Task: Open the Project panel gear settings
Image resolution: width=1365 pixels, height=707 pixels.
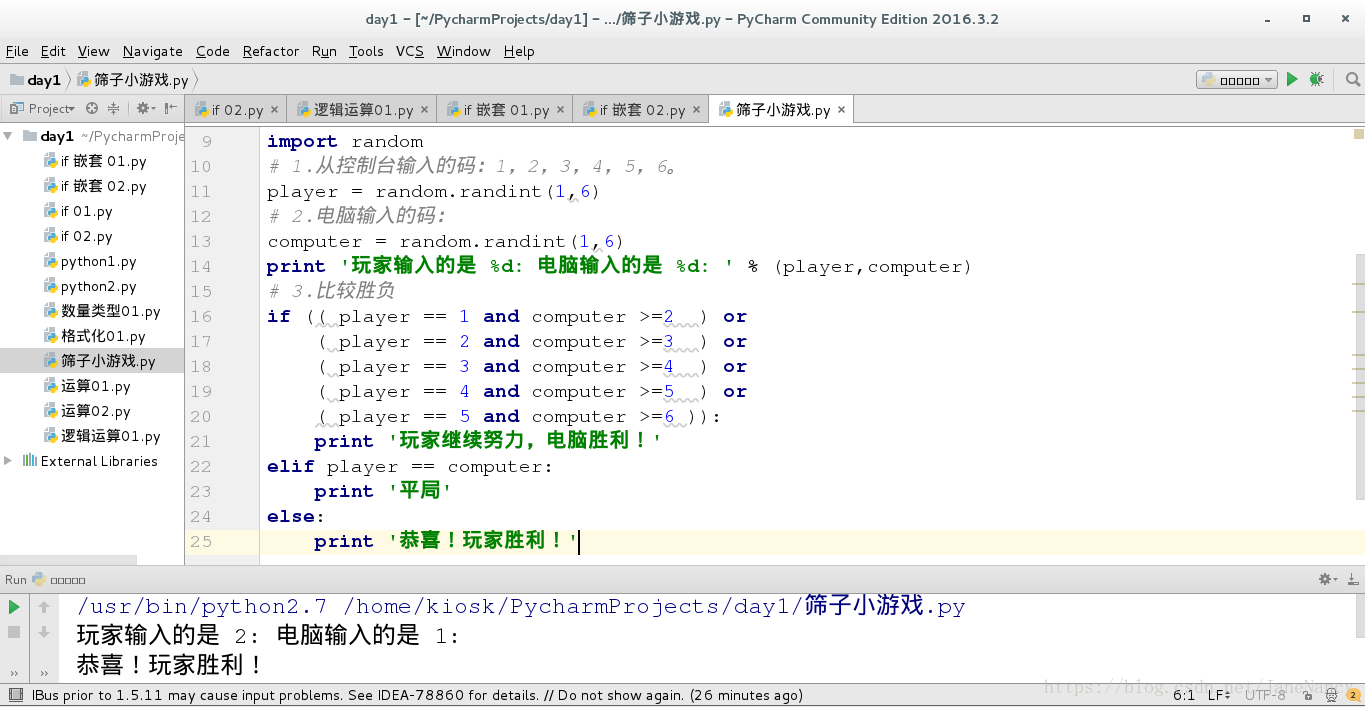Action: tap(145, 108)
